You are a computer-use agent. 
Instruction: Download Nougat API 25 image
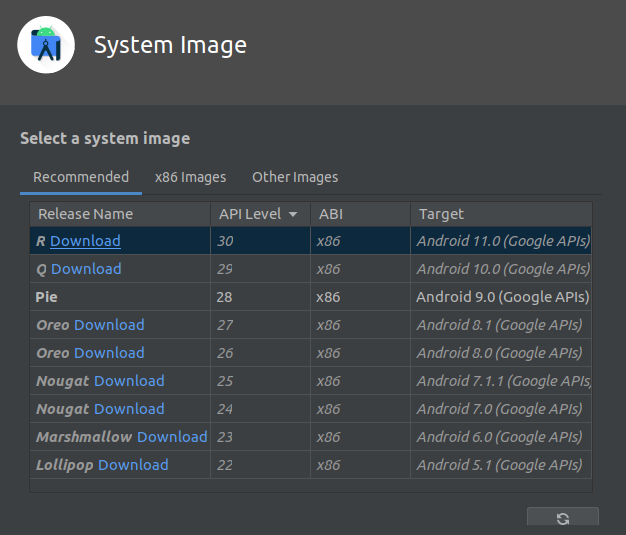[129, 381]
